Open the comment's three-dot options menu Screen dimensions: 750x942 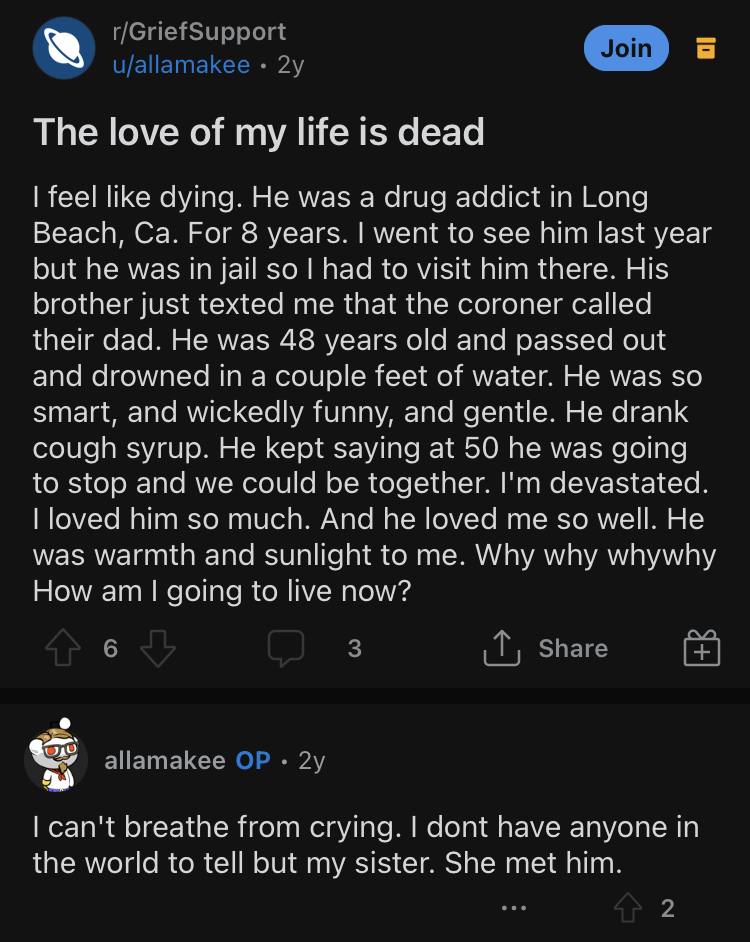[x=515, y=908]
